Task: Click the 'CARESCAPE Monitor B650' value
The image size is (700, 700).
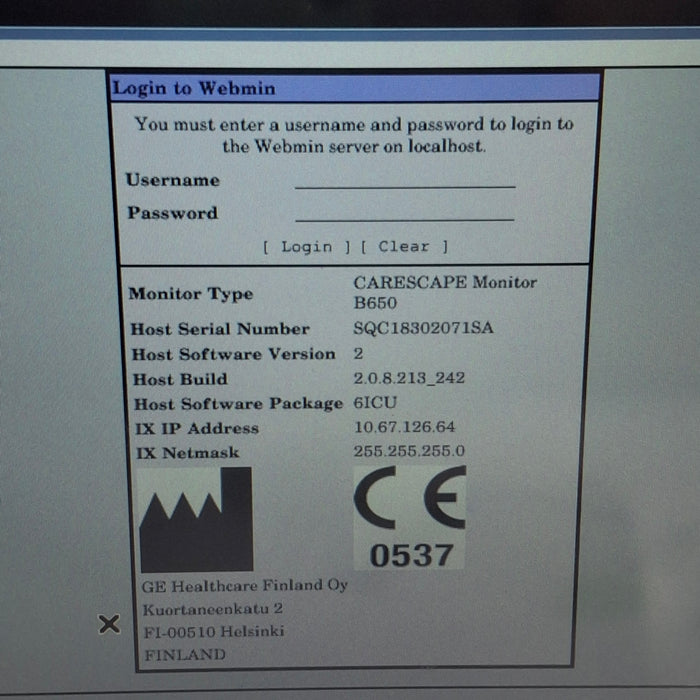Action: 445,292
